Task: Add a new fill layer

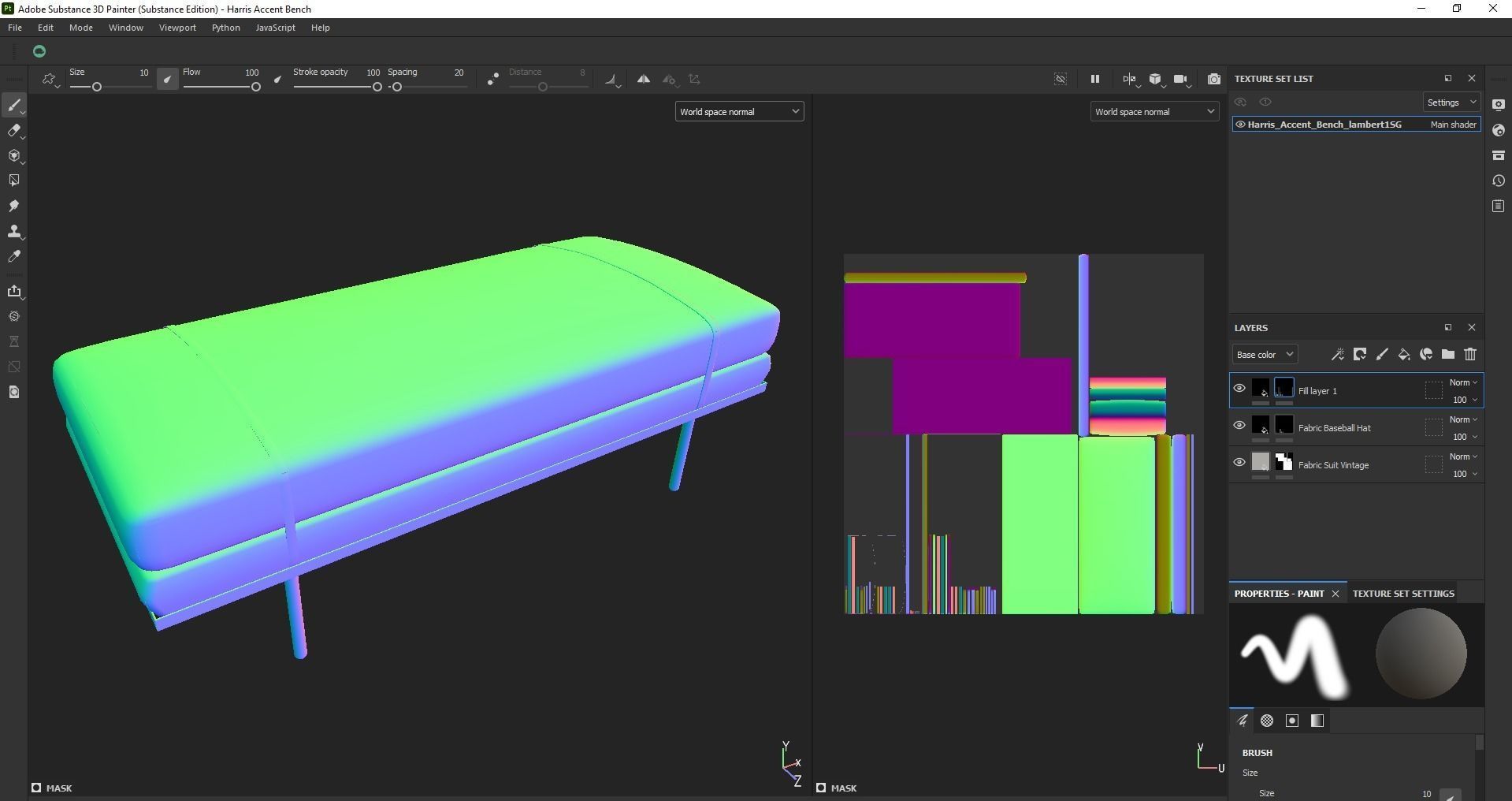Action: point(1403,355)
